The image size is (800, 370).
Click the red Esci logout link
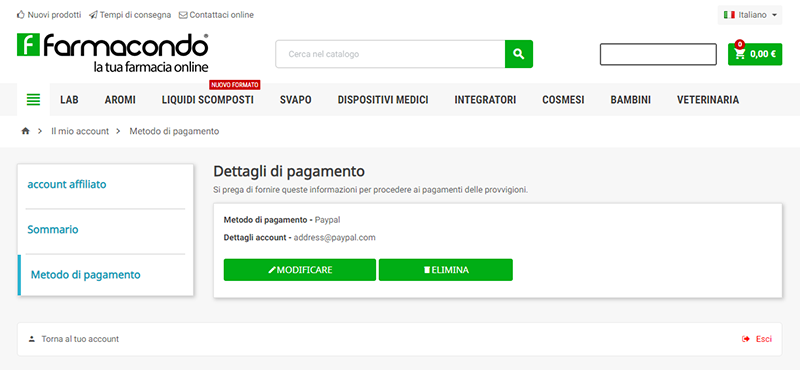[757, 339]
